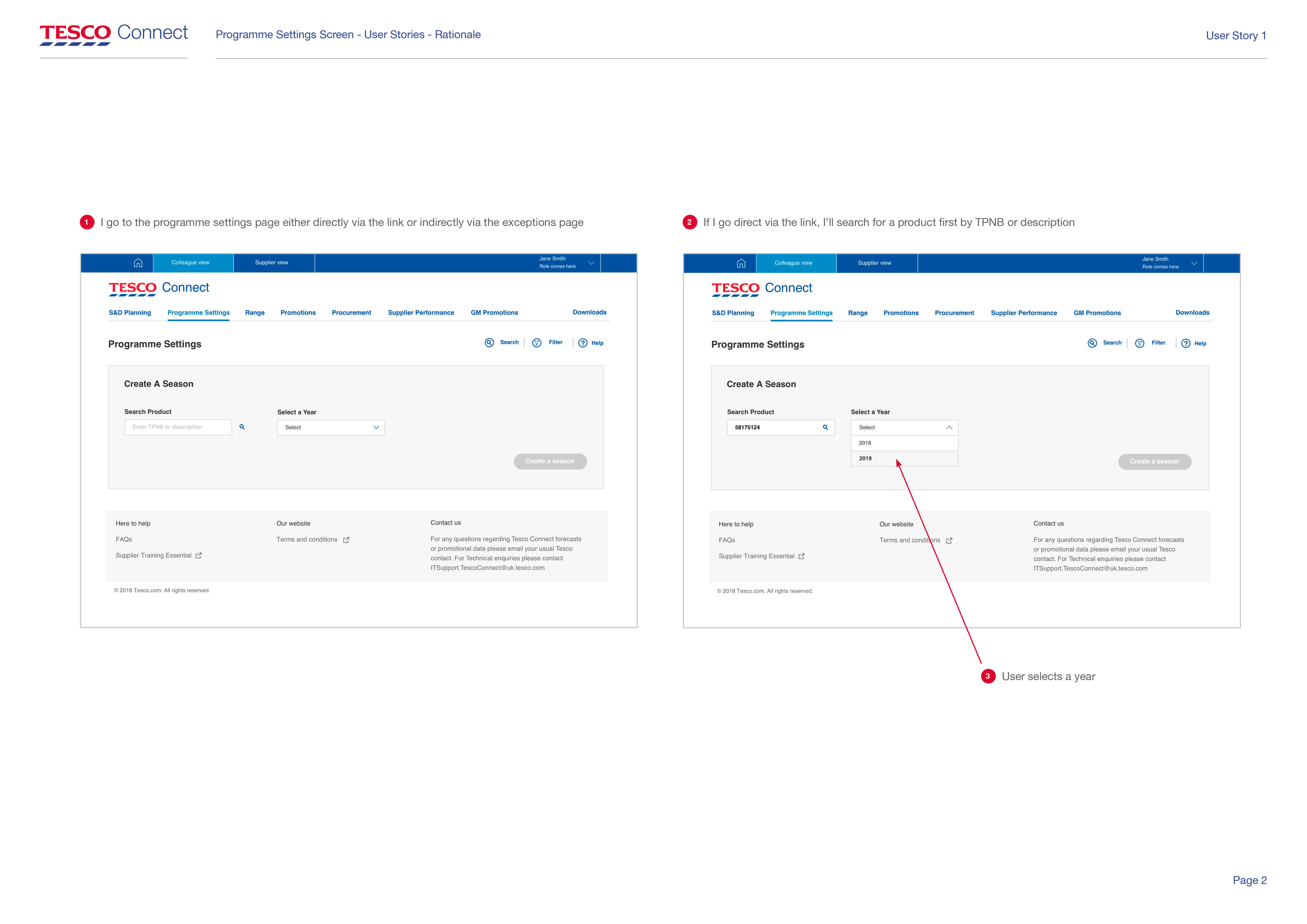Open FAQs link in left footer
1307x924 pixels.
pyautogui.click(x=124, y=539)
